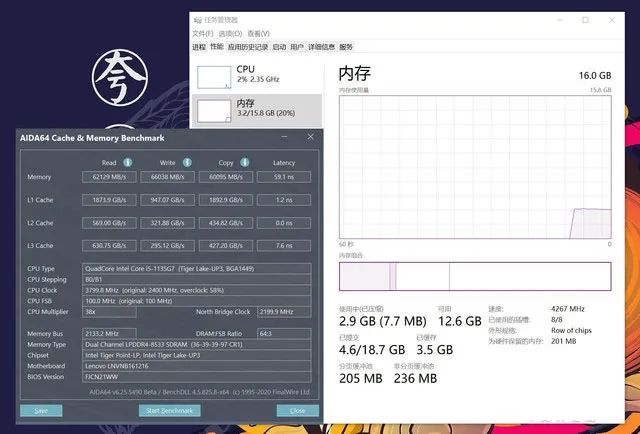Screen dimensions: 640x434
Task: Select the CPU usage thumbnail graph
Action: tap(214, 78)
